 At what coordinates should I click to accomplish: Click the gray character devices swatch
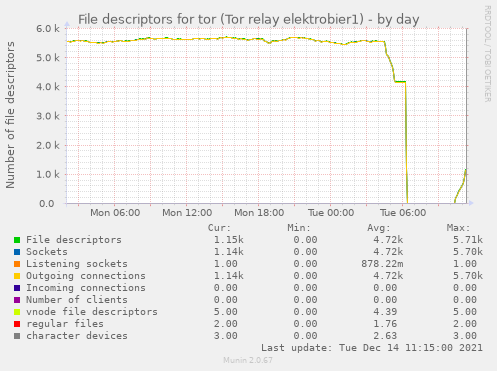click(x=17, y=336)
